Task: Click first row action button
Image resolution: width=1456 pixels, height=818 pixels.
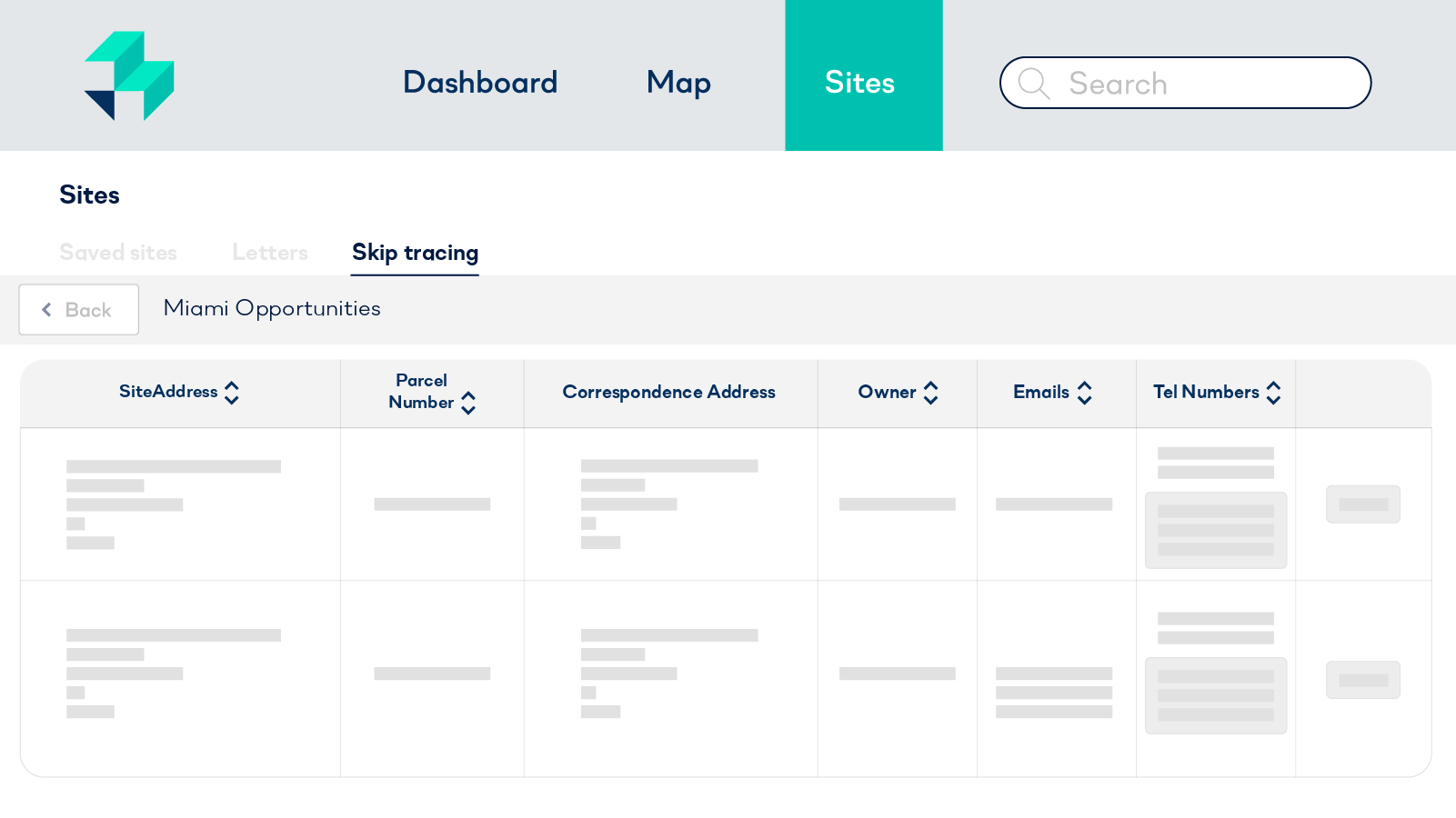Action: point(1362,504)
